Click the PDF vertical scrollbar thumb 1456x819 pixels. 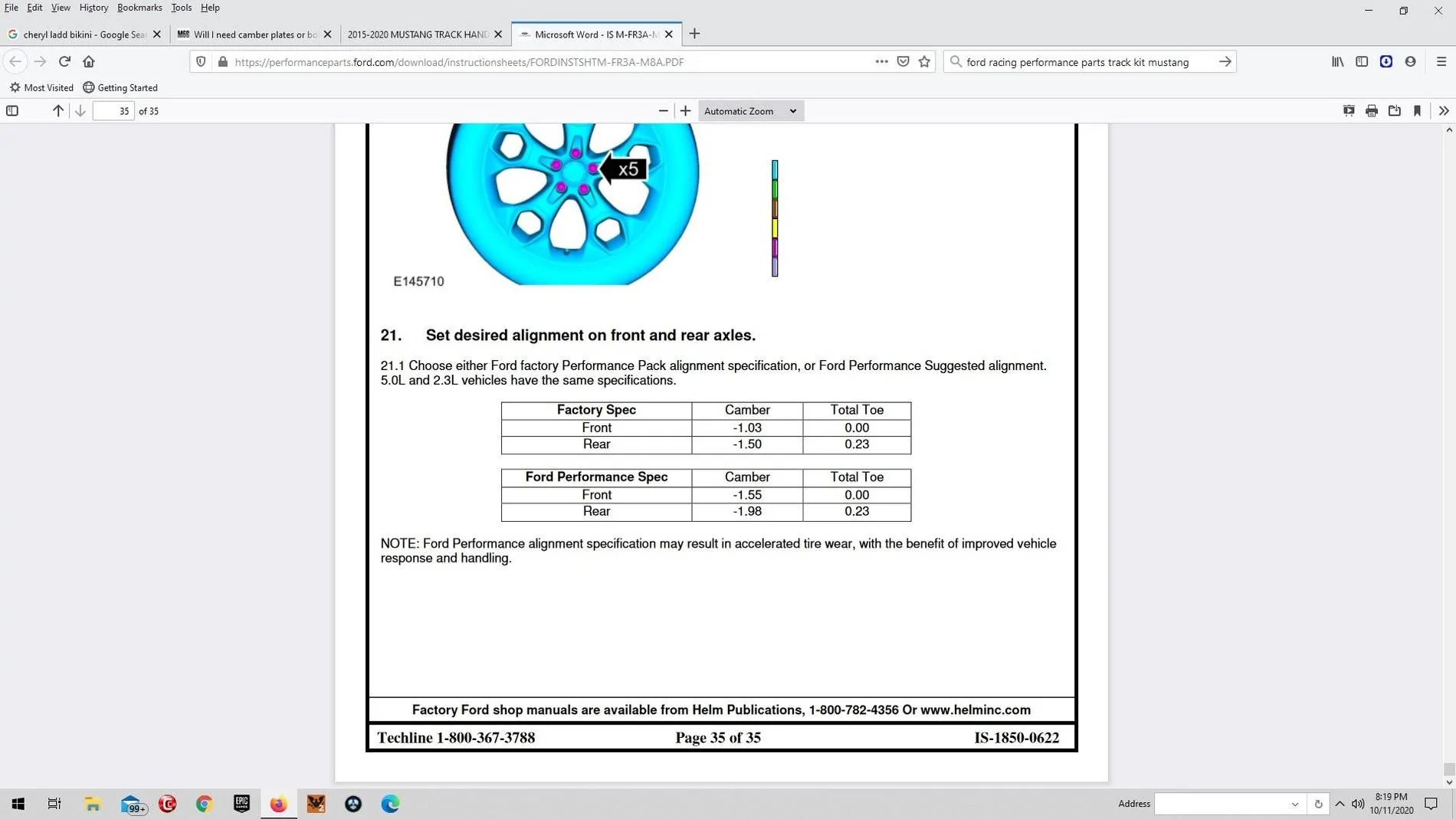1448,769
